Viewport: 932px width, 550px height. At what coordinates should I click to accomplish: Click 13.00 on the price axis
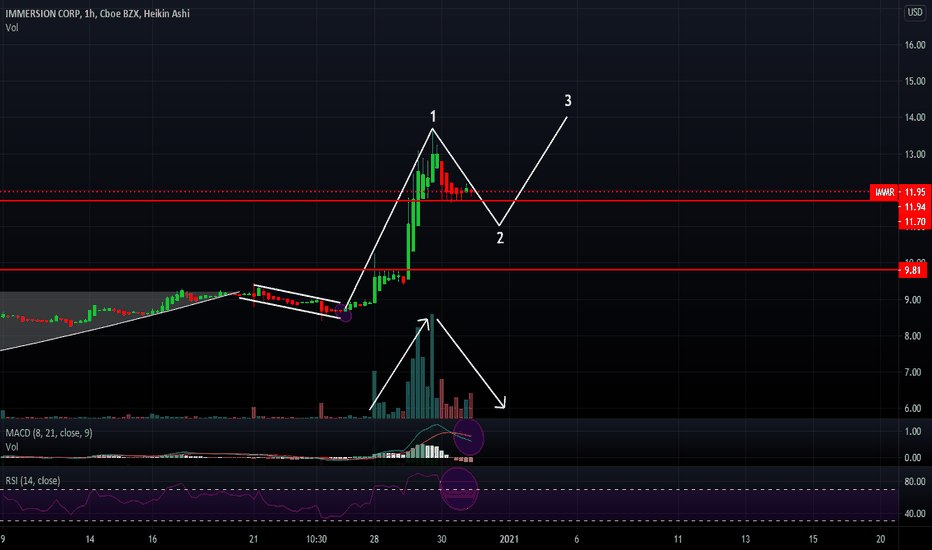click(x=915, y=155)
